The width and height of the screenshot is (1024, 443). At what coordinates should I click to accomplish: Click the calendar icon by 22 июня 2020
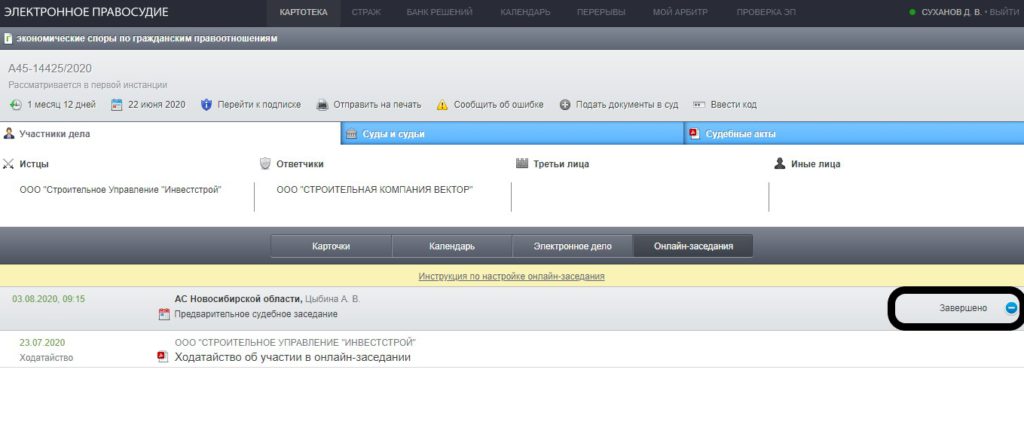(117, 105)
